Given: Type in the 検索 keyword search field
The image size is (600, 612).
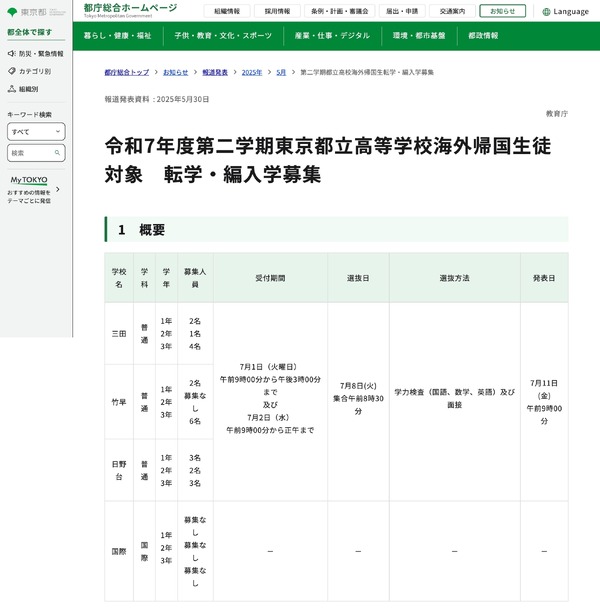Looking at the screenshot, I should (28, 153).
